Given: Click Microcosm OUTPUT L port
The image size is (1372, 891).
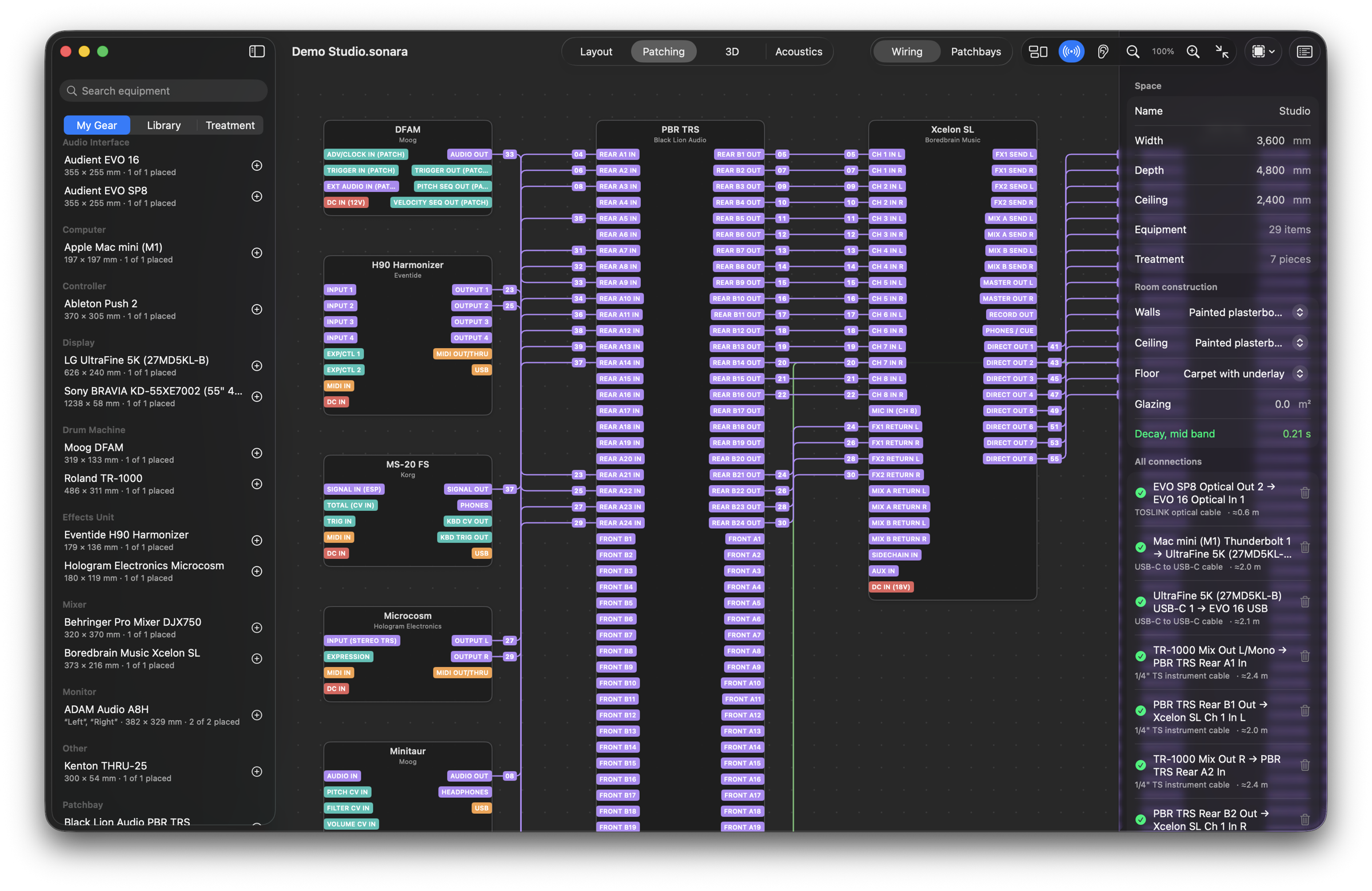Looking at the screenshot, I should click(471, 641).
